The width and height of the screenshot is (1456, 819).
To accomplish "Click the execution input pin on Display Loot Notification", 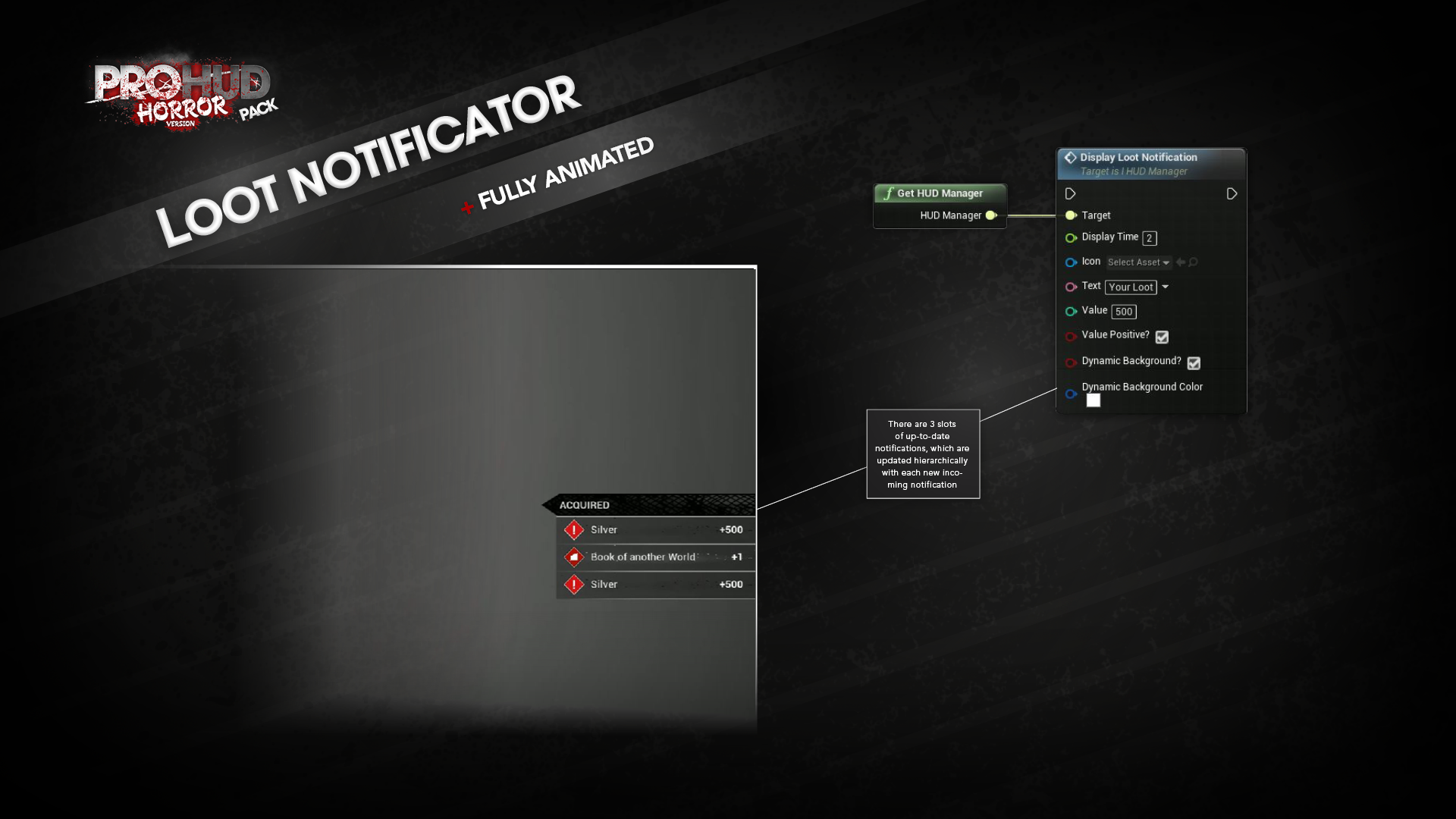I will click(1070, 192).
